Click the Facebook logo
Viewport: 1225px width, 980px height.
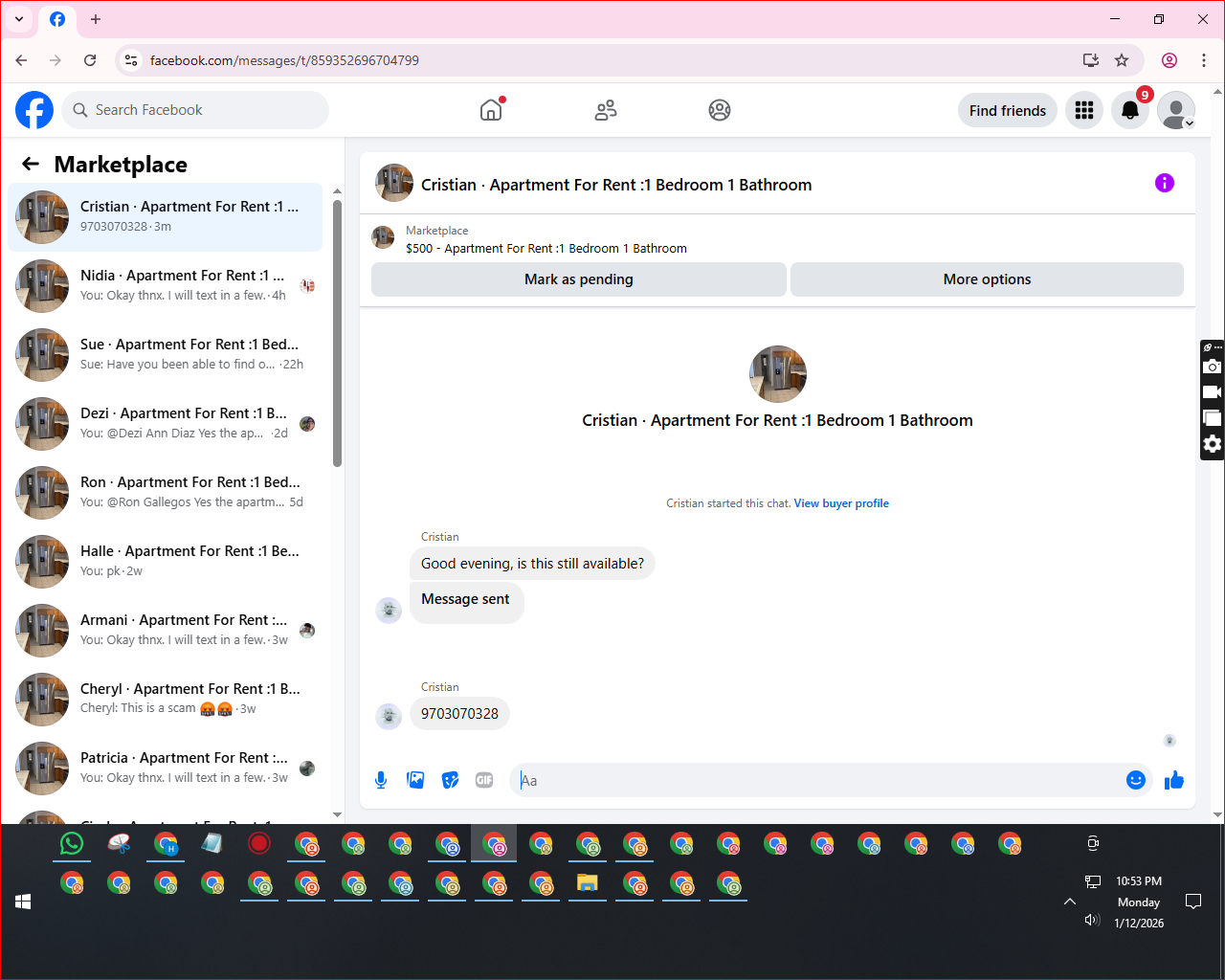(x=34, y=110)
